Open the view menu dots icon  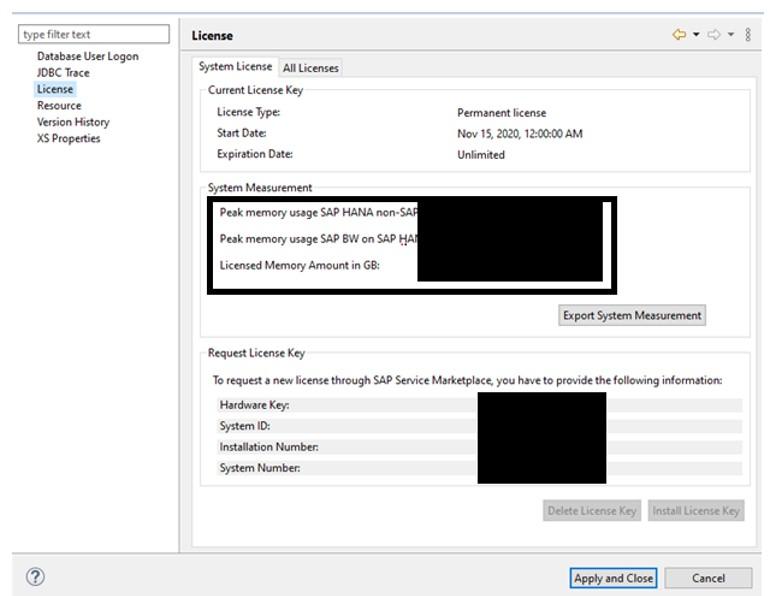pyautogui.click(x=748, y=35)
